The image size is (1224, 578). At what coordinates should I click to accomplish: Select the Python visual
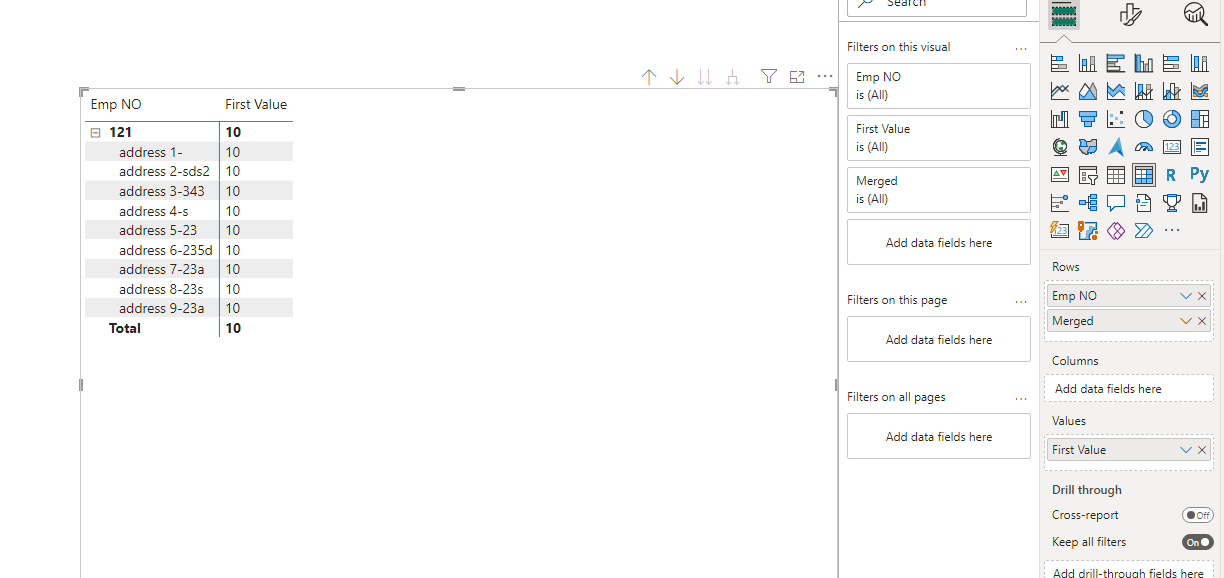click(x=1200, y=175)
